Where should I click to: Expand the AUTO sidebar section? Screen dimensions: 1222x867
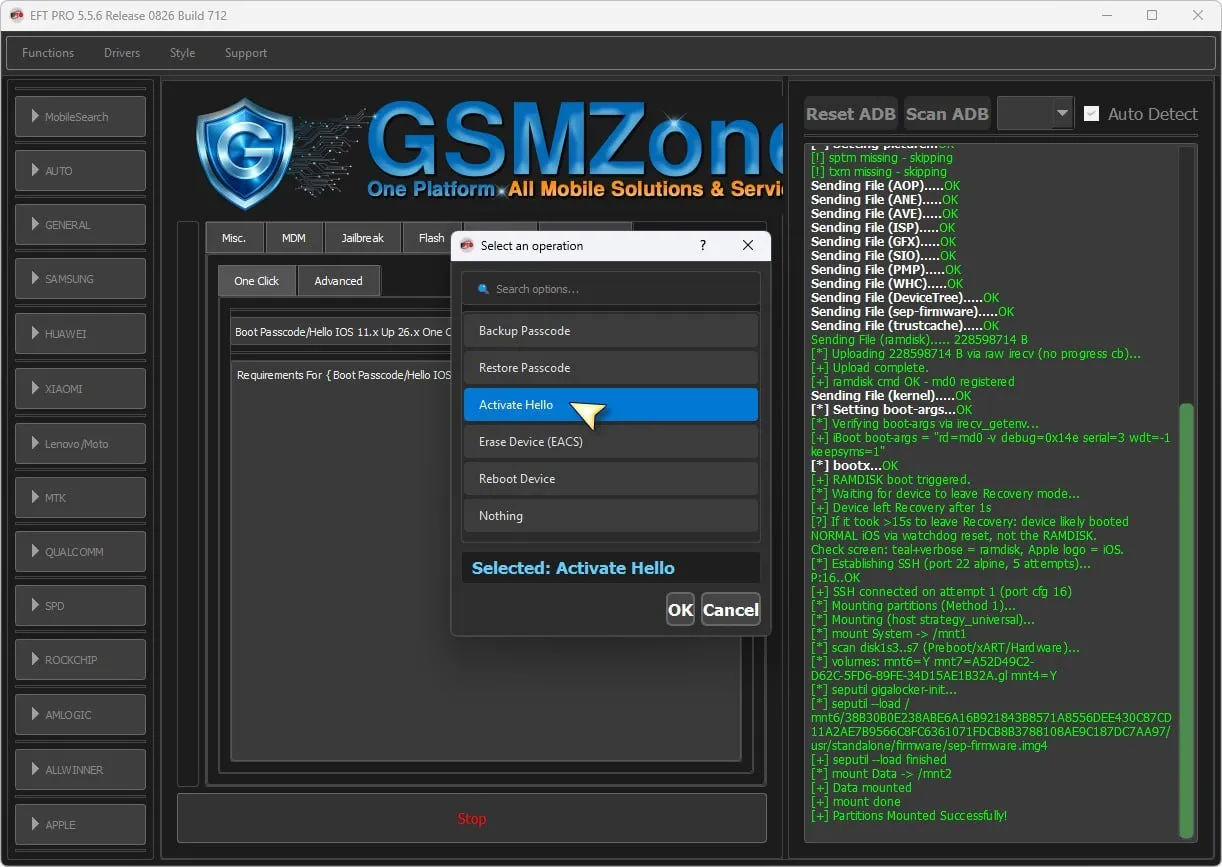point(80,171)
